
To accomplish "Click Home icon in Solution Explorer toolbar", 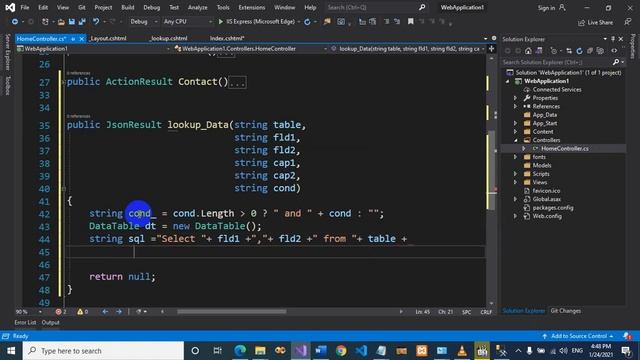I will (528, 51).
